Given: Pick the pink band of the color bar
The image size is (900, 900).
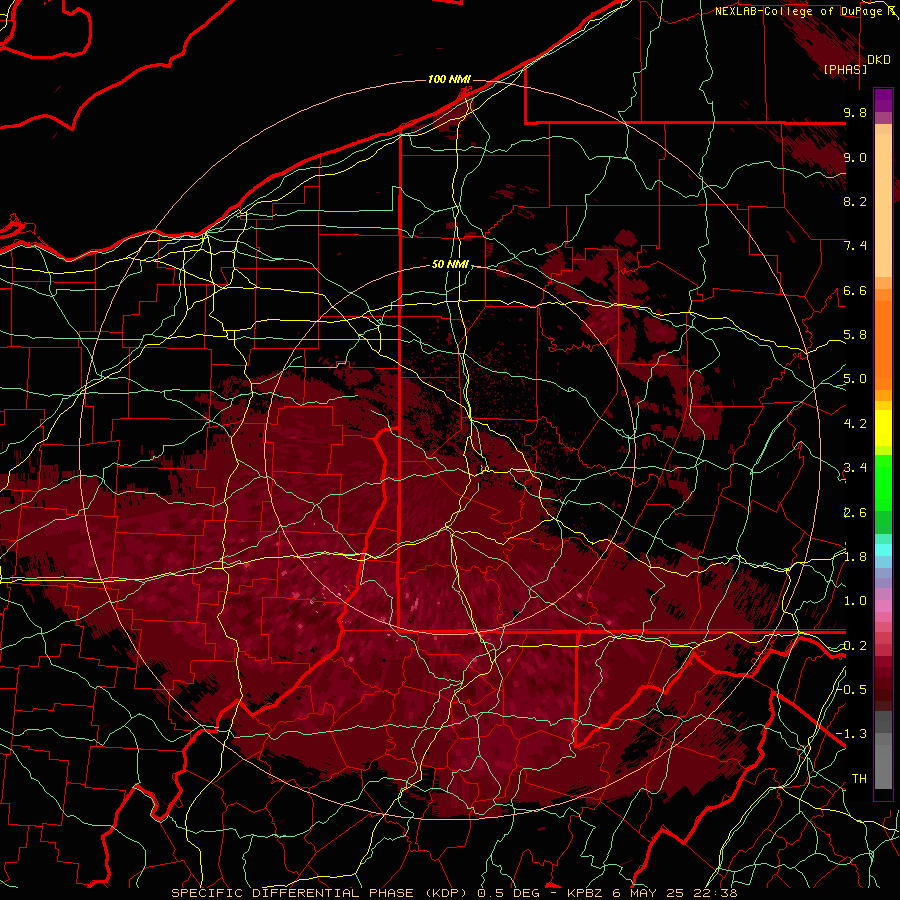Looking at the screenshot, I should pos(883,606).
